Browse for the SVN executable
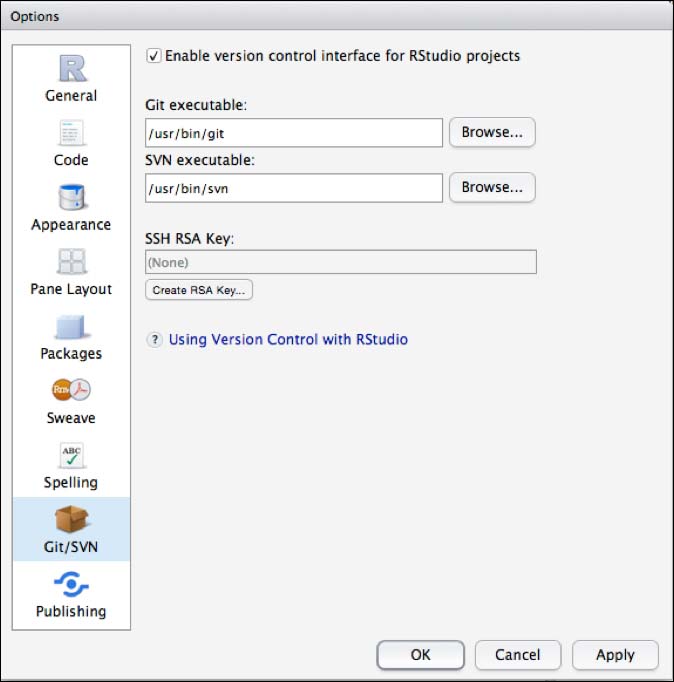The image size is (674, 682). pos(492,187)
